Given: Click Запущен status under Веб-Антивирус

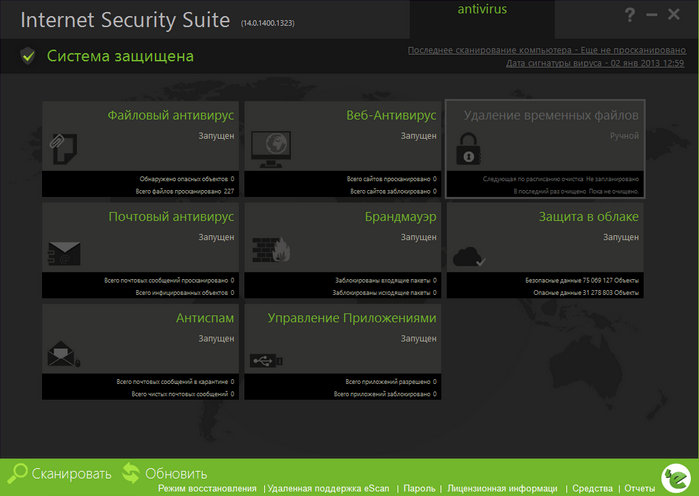Looking at the screenshot, I should 419,136.
